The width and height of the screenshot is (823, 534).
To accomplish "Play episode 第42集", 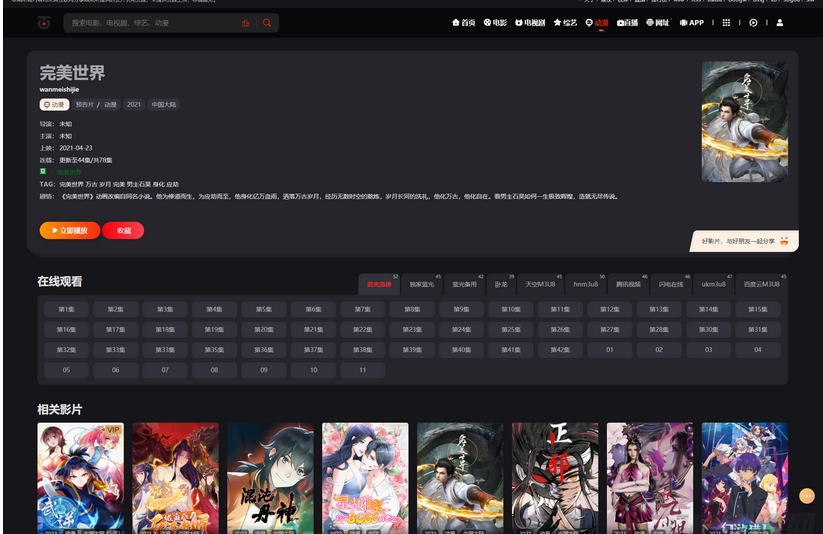I will (x=560, y=350).
